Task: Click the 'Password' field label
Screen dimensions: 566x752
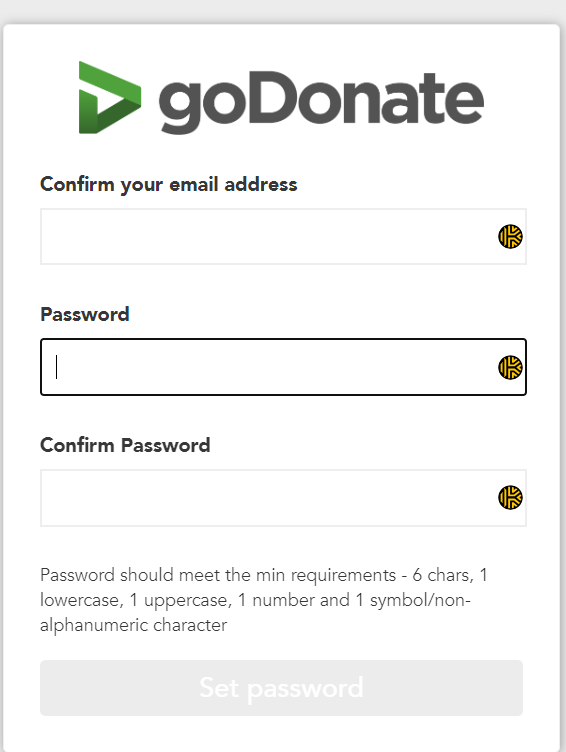Action: point(85,315)
